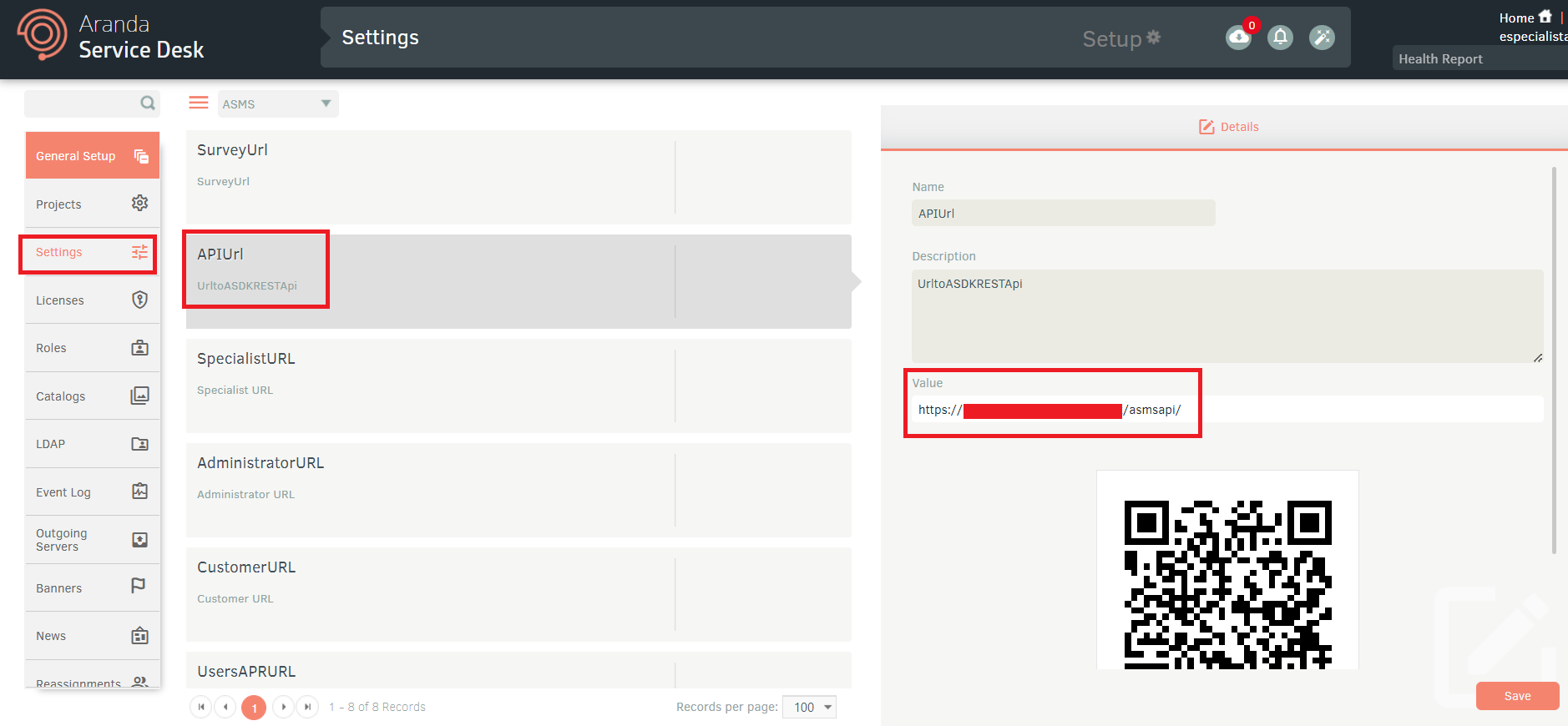Open General Setup menu section
Image resolution: width=1568 pixels, height=726 pixels.
[x=93, y=155]
